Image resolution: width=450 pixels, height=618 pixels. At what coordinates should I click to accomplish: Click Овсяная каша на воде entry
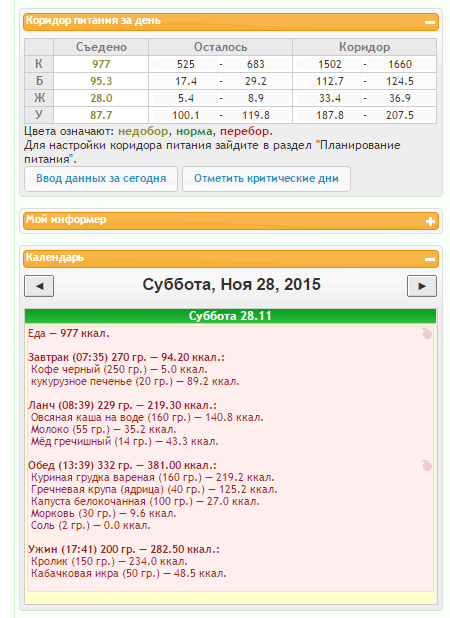pyautogui.click(x=147, y=417)
